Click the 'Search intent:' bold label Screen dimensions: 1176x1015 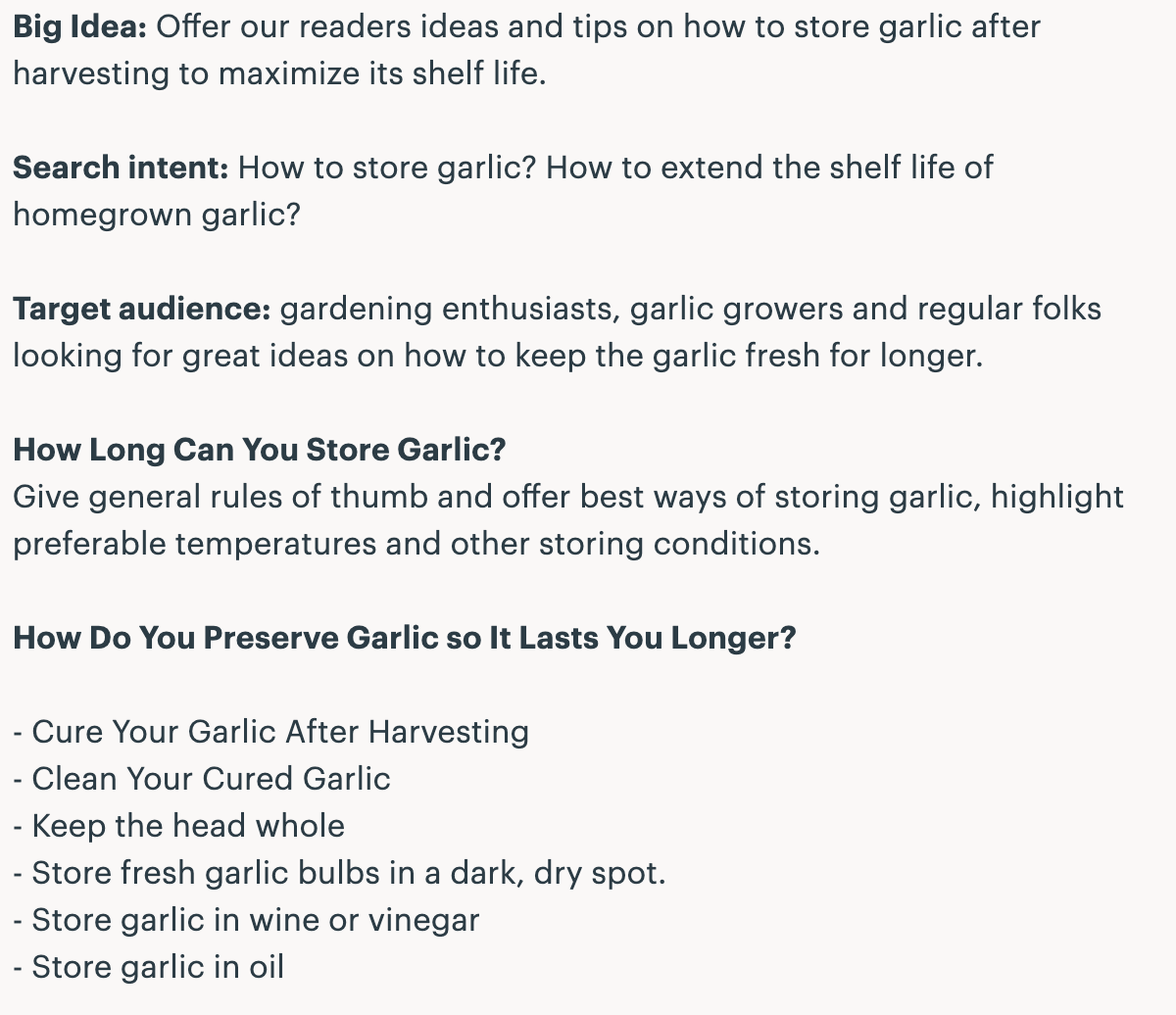coord(121,168)
